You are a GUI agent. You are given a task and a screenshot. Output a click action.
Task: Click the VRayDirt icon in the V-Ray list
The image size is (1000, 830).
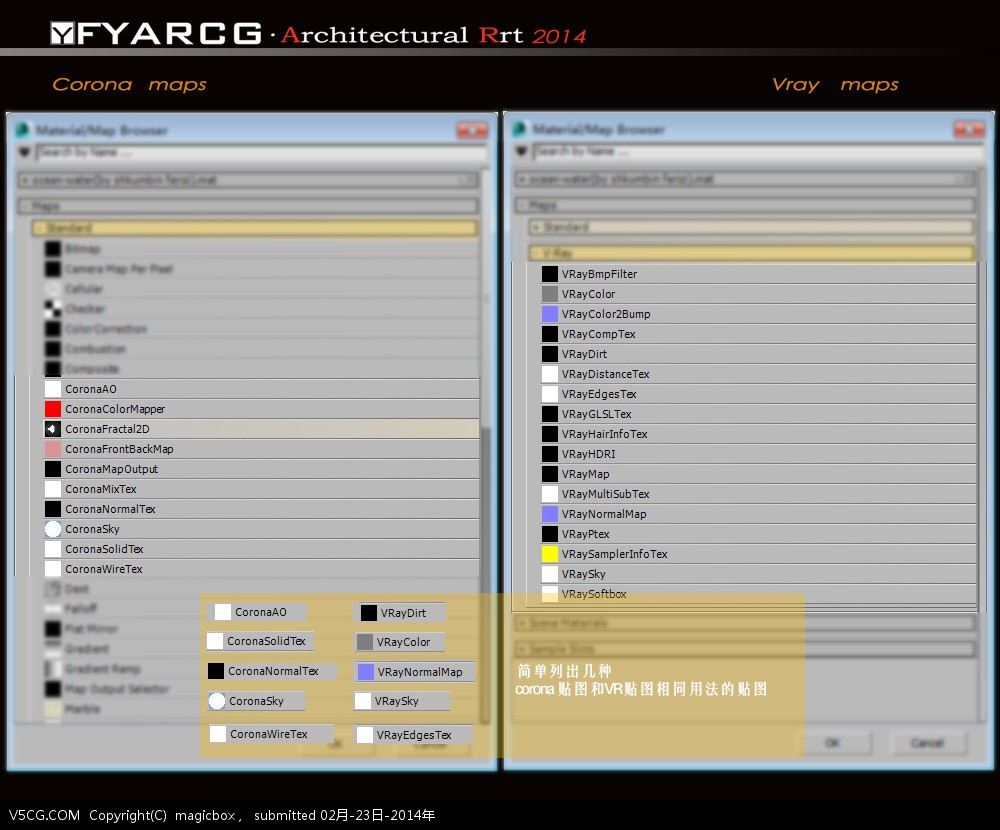pos(550,354)
